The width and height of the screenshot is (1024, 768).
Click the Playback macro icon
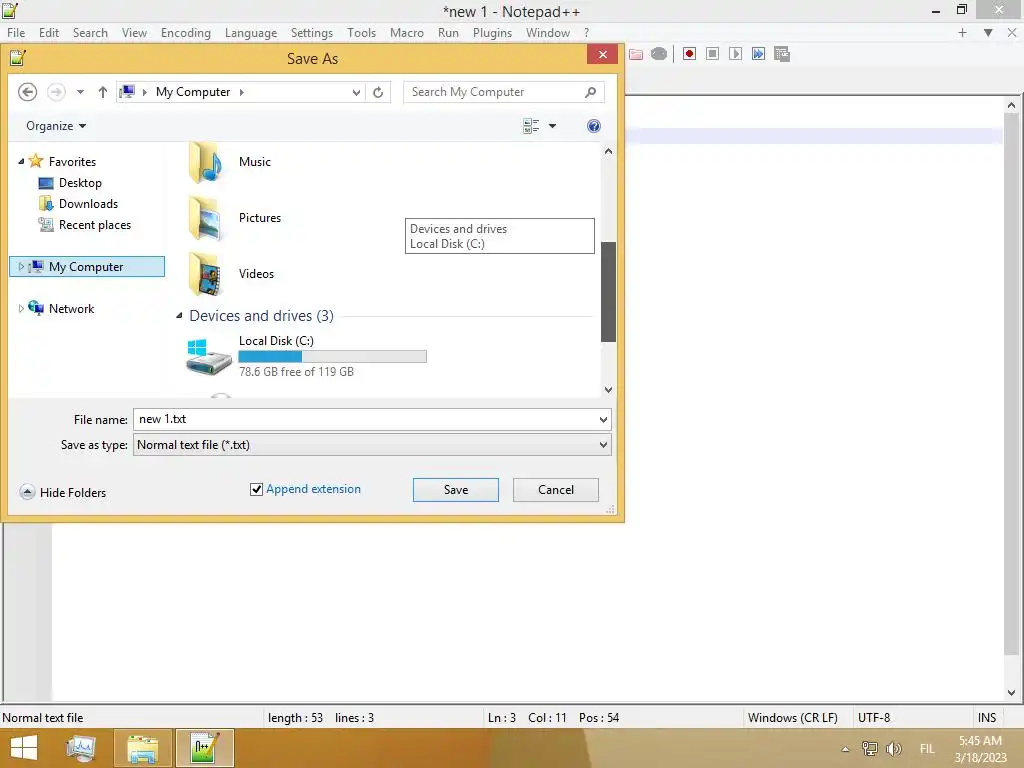735,54
